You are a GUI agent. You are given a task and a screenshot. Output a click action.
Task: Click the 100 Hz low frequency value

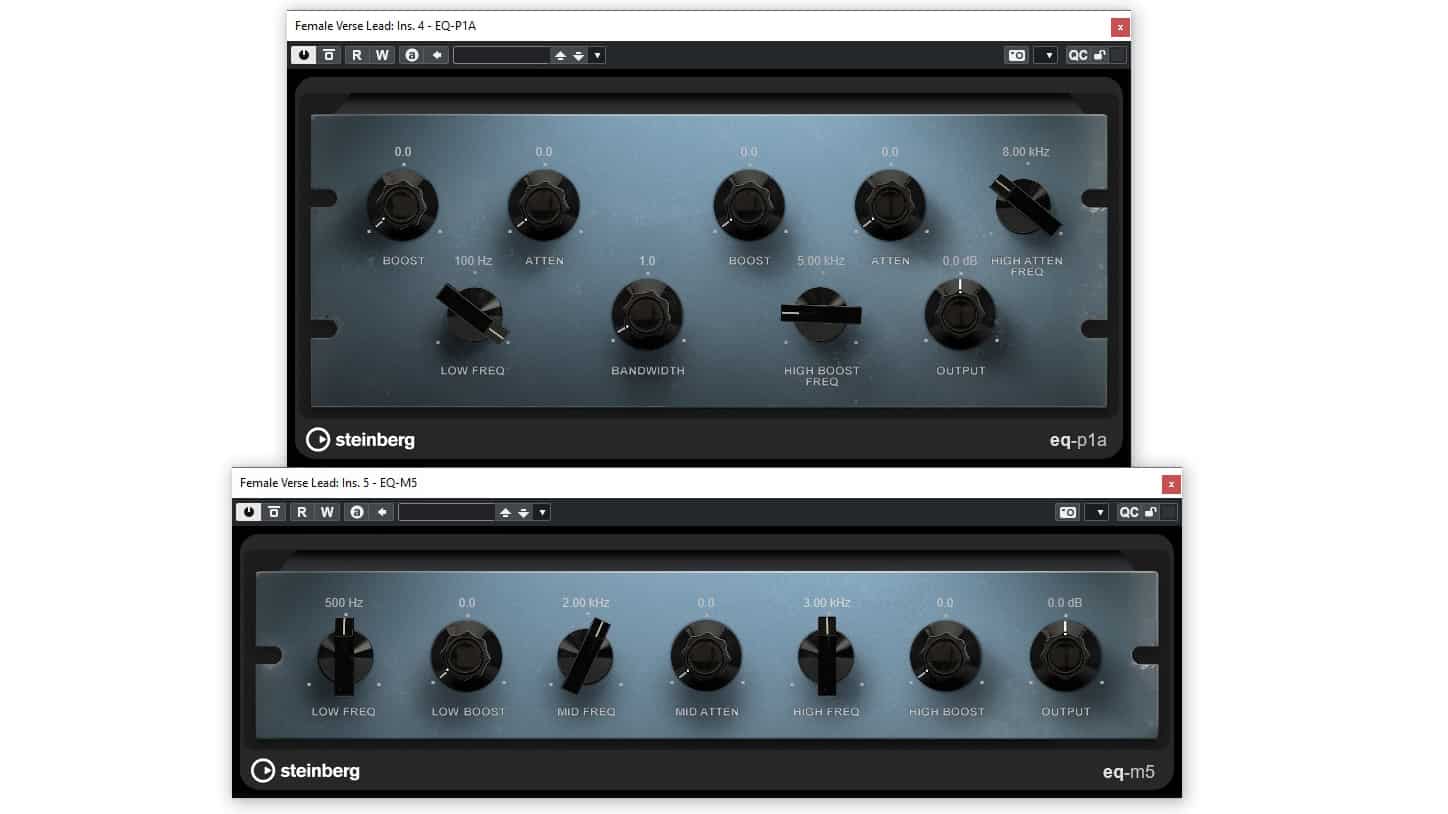click(x=474, y=261)
